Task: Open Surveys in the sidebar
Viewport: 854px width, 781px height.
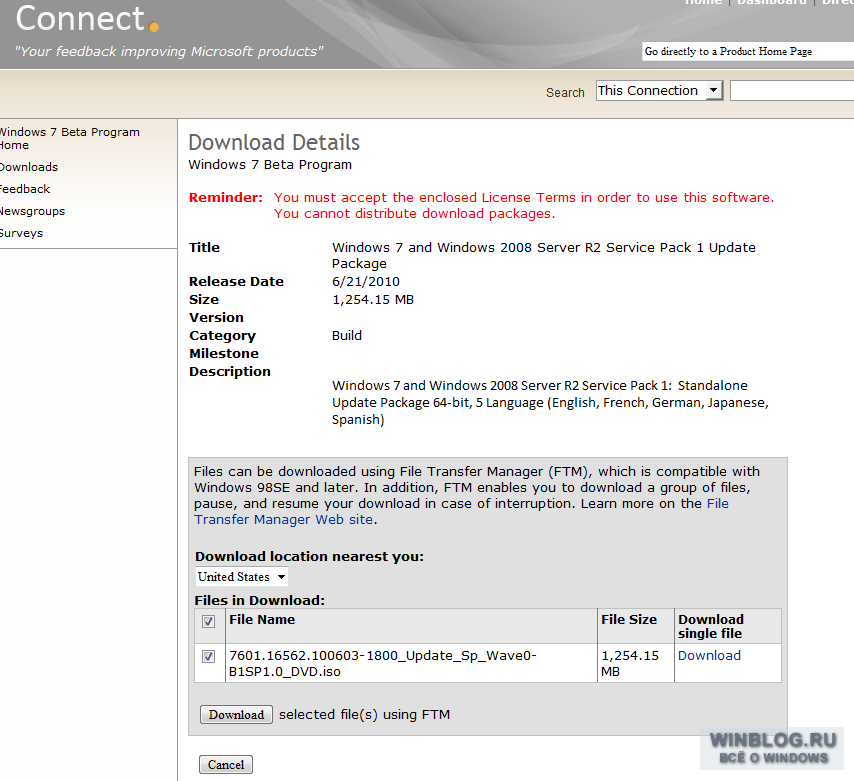Action: click(x=21, y=233)
